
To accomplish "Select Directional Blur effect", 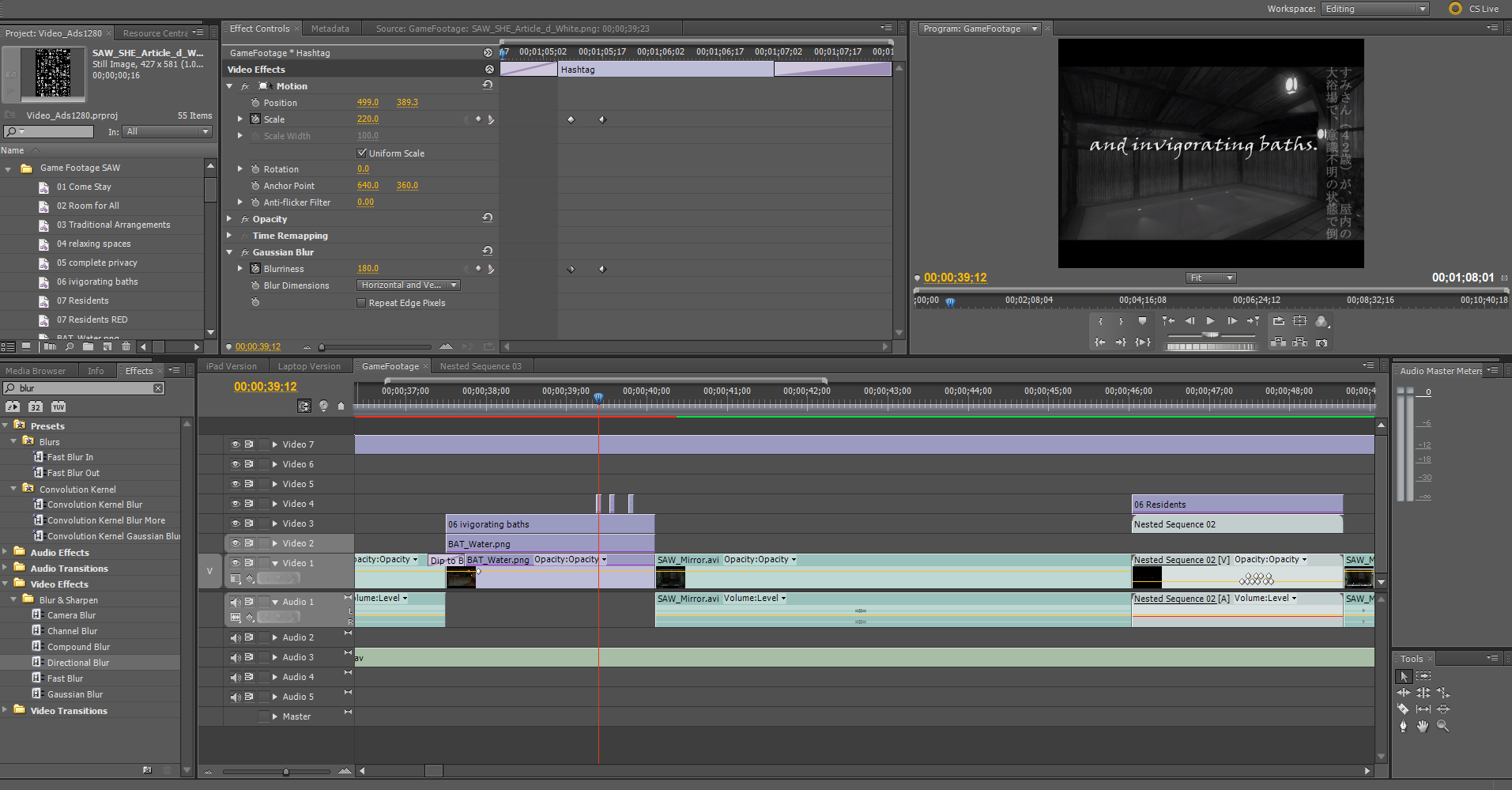I will (x=78, y=663).
